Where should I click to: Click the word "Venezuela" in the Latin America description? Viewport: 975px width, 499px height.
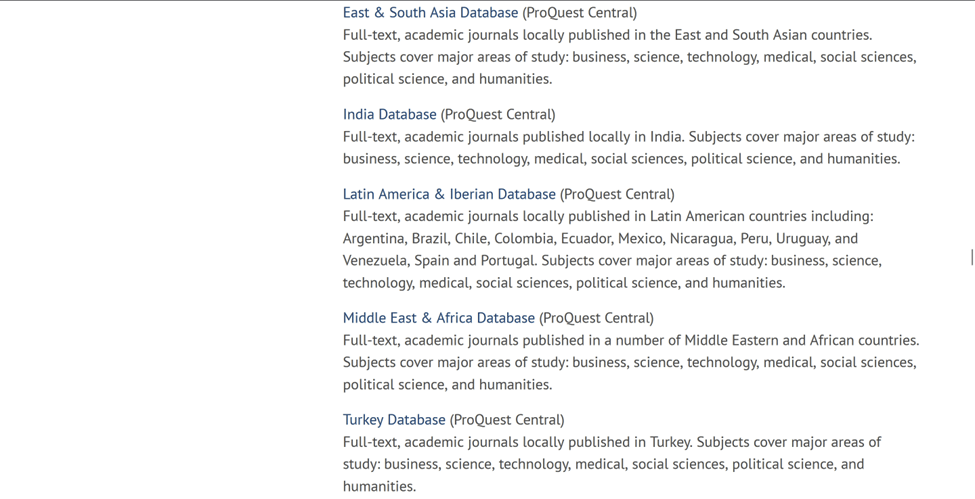click(x=376, y=261)
